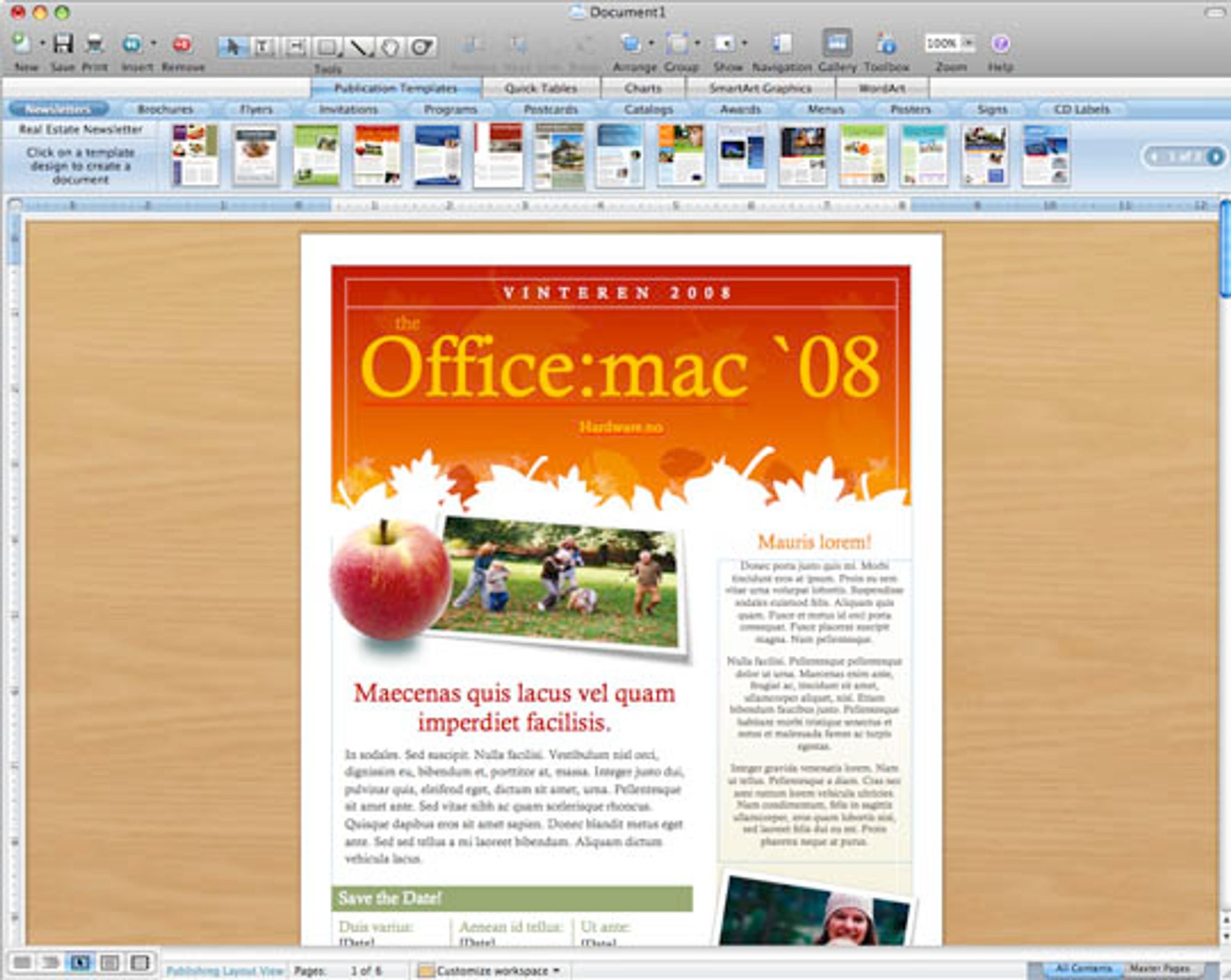Switch to Charts tab
This screenshot has width=1231, height=980.
point(643,88)
